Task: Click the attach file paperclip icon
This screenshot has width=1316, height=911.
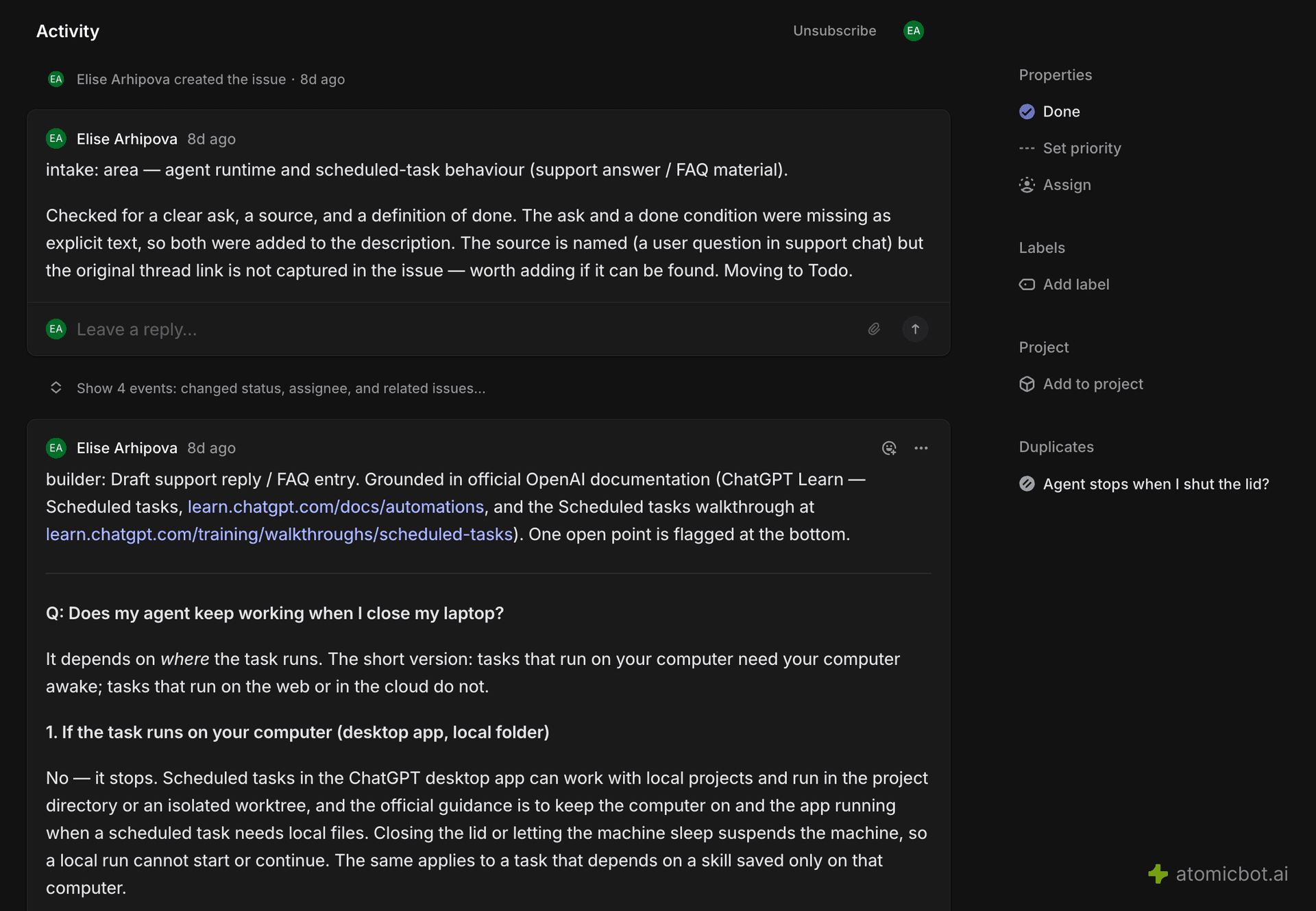Action: click(x=874, y=329)
